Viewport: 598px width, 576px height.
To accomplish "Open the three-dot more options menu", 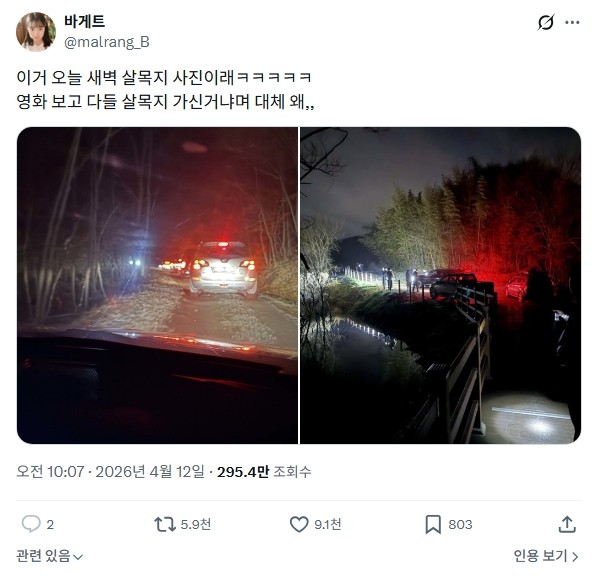I will 572,23.
